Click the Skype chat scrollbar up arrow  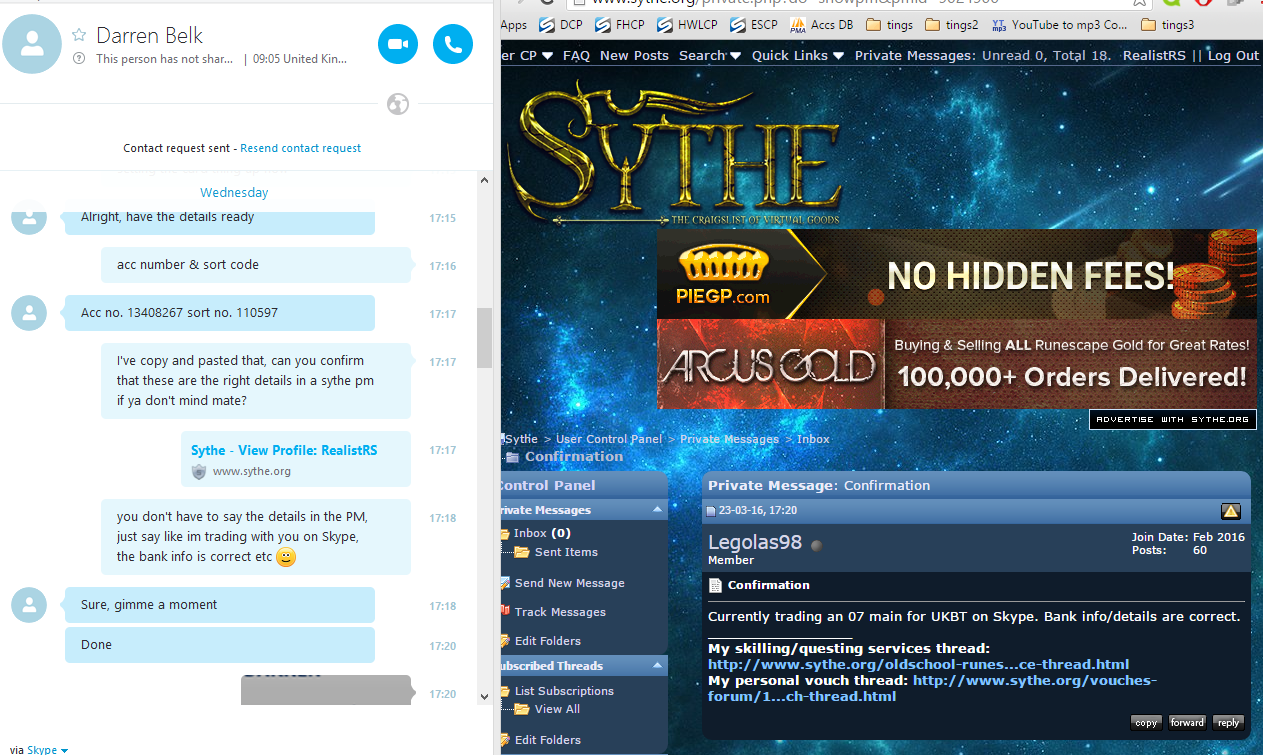485,181
